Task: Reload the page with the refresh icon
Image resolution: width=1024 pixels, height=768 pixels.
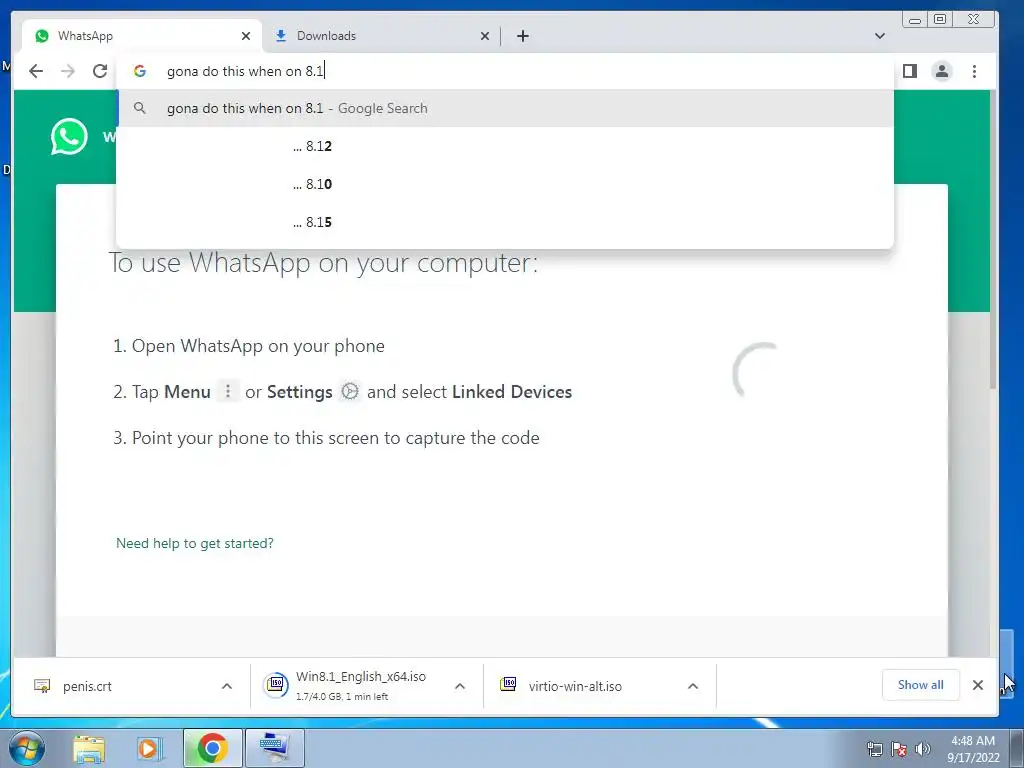Action: click(x=100, y=71)
